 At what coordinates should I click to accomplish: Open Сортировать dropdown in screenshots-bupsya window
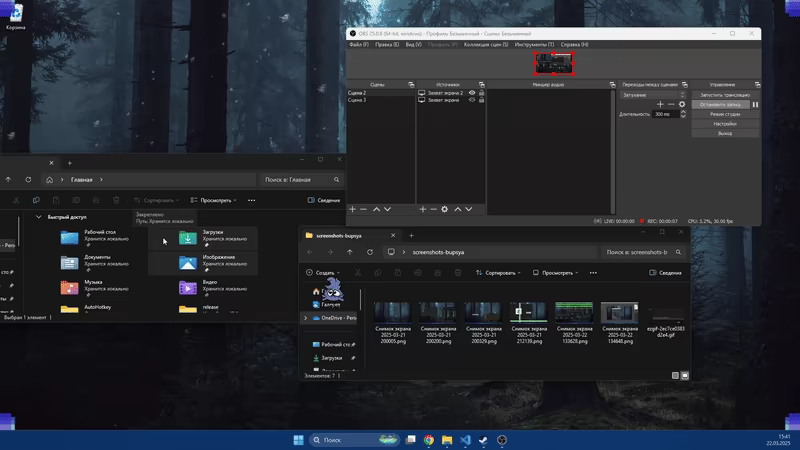pos(498,273)
